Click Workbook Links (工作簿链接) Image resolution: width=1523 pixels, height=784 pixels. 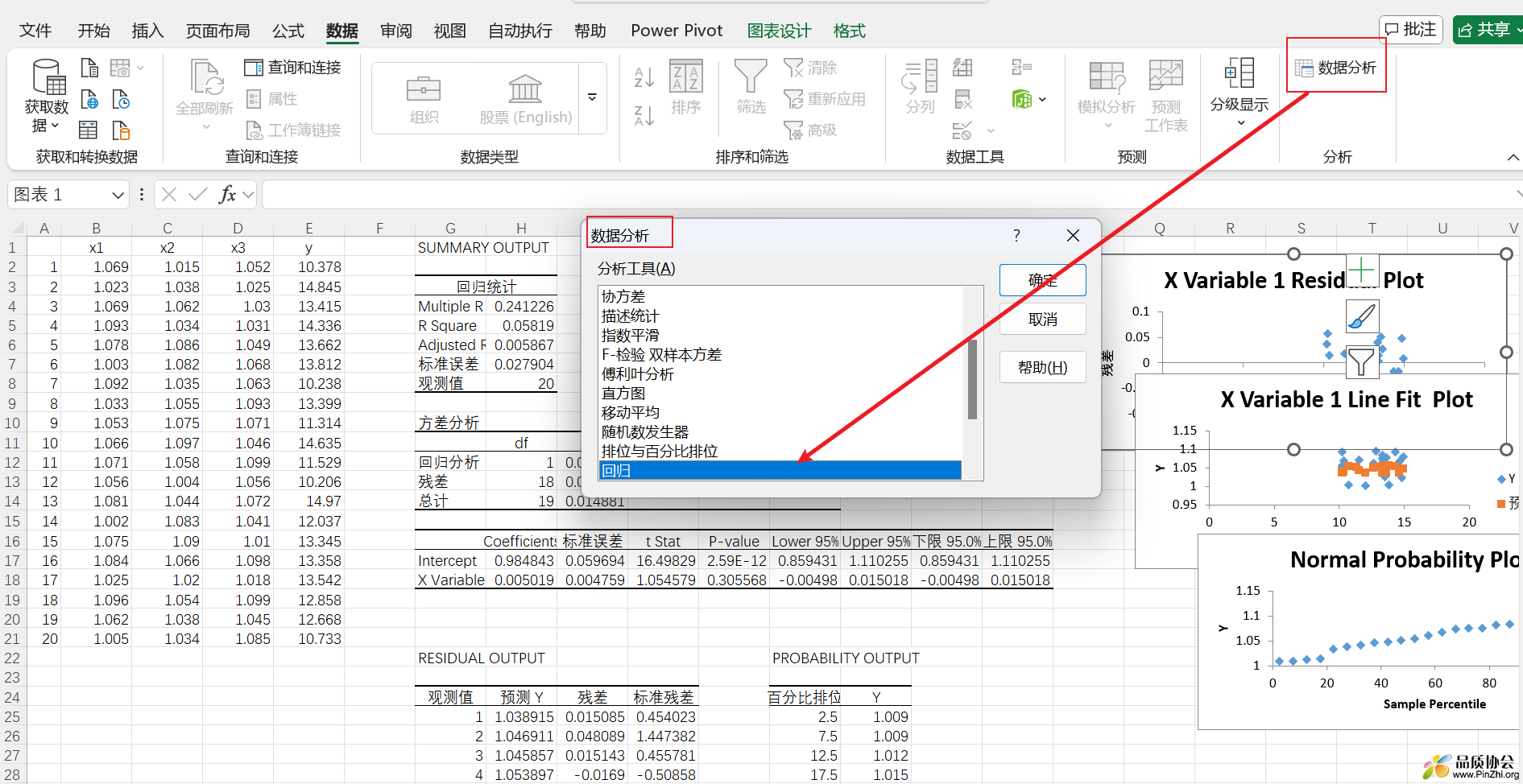293,130
